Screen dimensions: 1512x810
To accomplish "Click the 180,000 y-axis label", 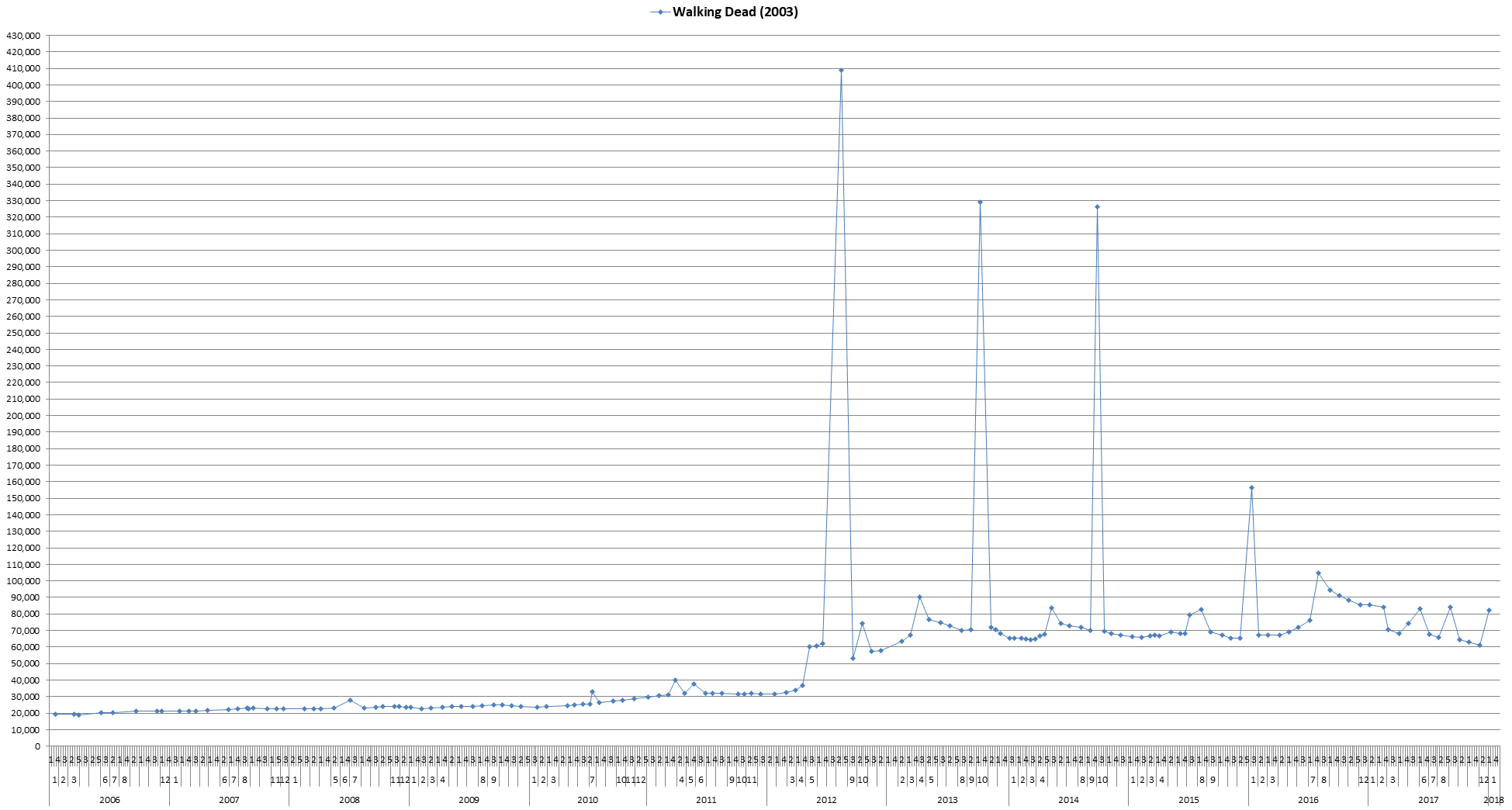I will click(22, 448).
